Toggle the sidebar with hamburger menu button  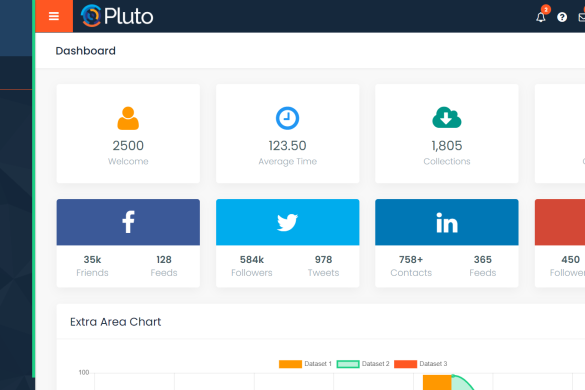[54, 16]
